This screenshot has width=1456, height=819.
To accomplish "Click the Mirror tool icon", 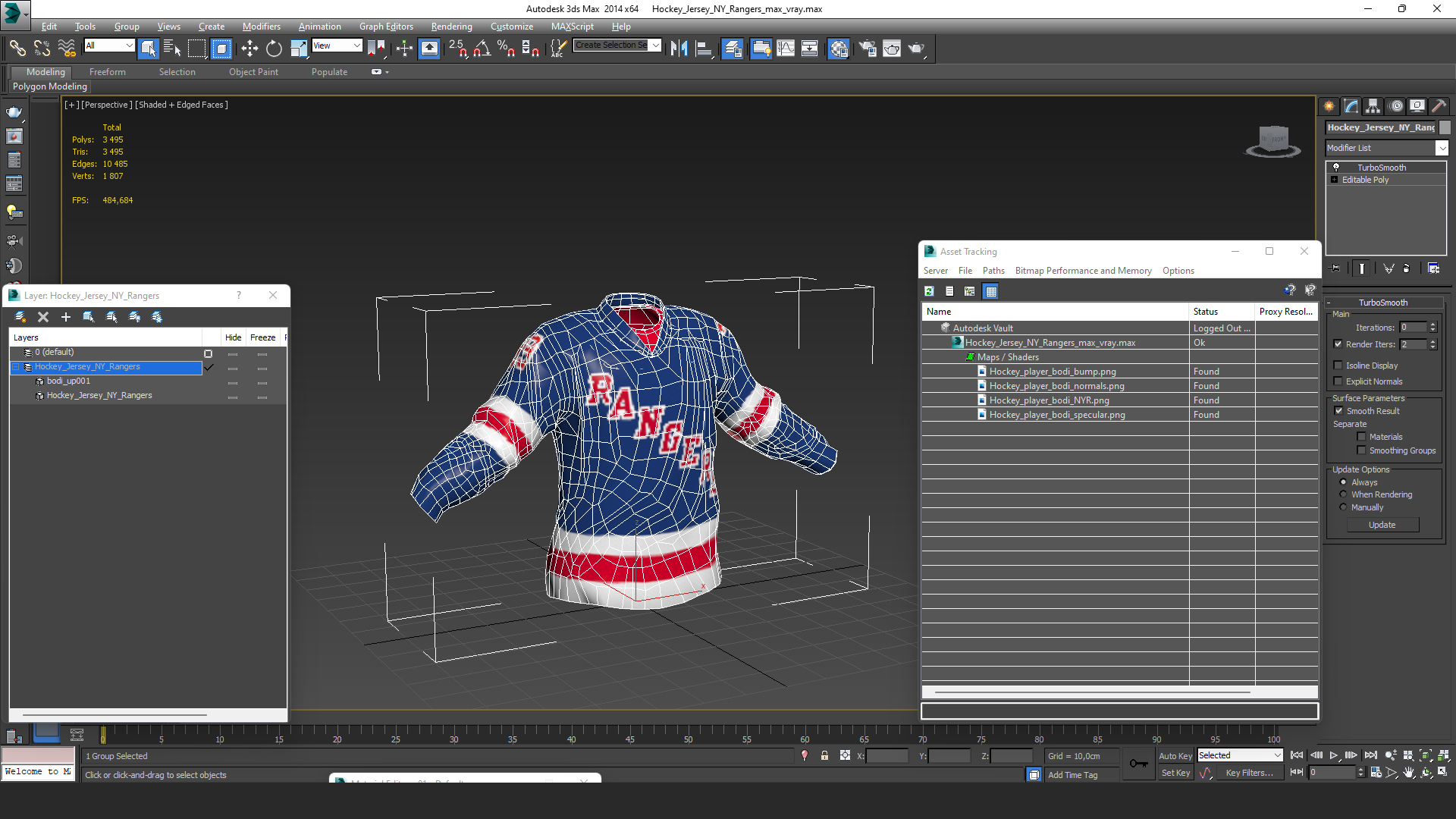I will [679, 49].
